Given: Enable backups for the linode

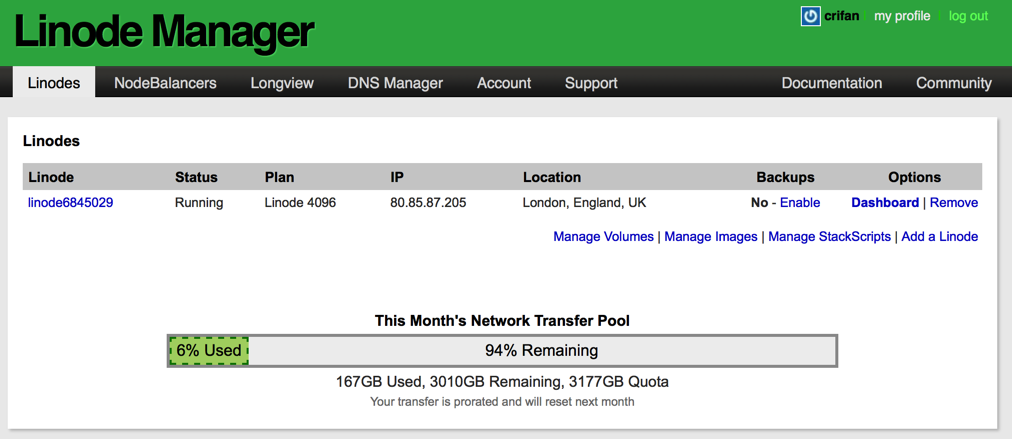Looking at the screenshot, I should [800, 203].
